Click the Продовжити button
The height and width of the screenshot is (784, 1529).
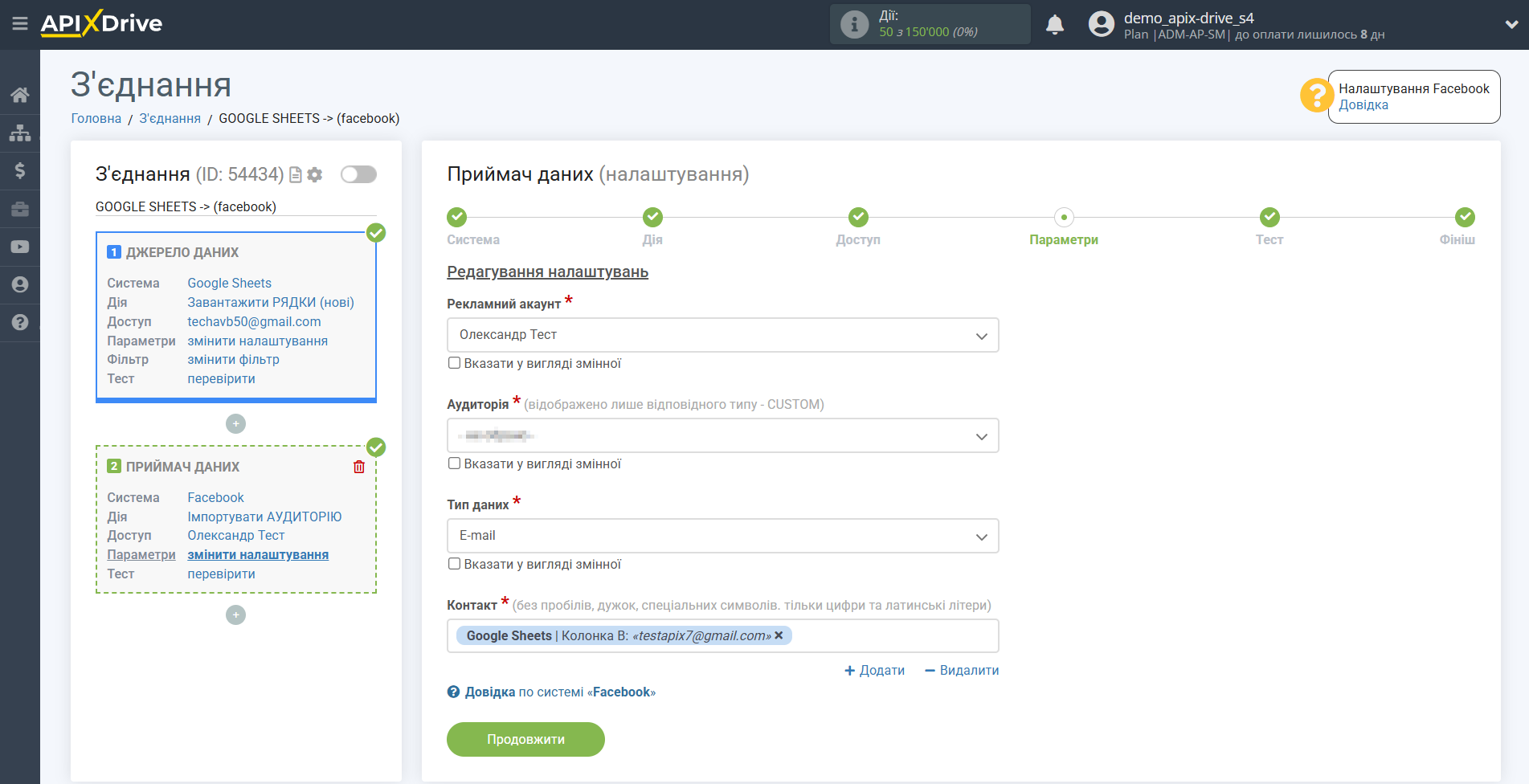pos(525,739)
